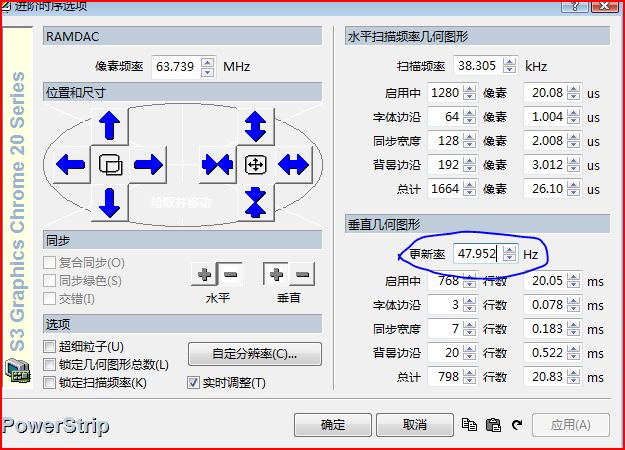Image resolution: width=625 pixels, height=450 pixels.
Task: Adjust horizontal total 1664 spinner
Action: [470, 189]
